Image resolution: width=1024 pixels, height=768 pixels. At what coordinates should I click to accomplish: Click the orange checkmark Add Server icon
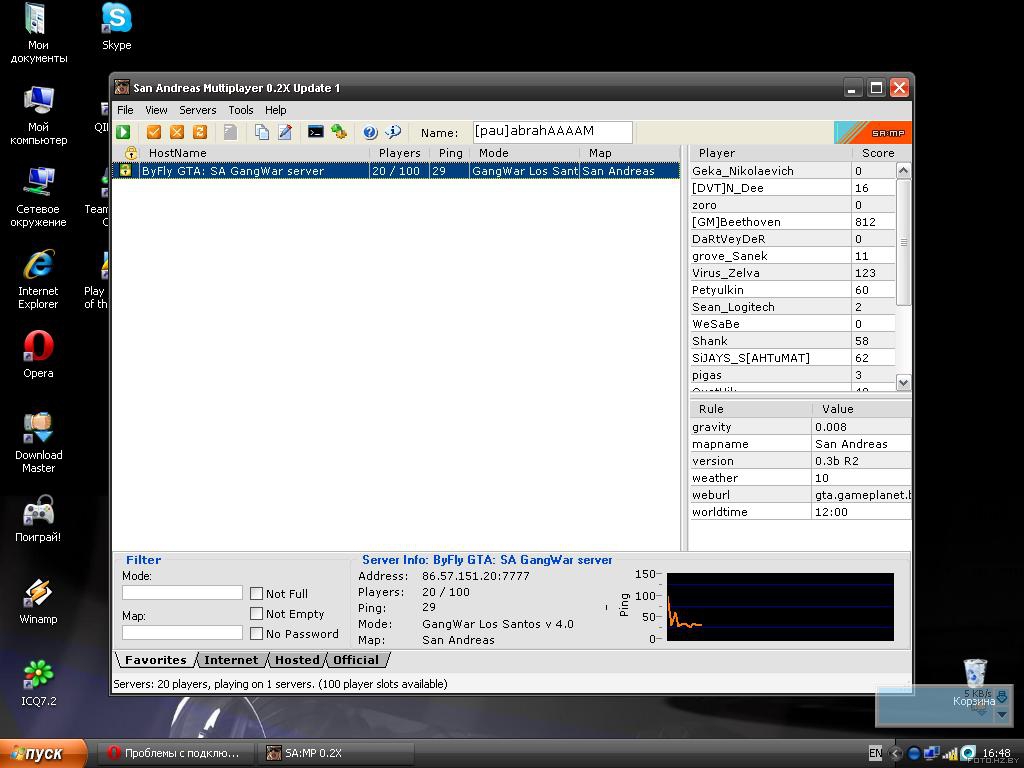[x=153, y=133]
